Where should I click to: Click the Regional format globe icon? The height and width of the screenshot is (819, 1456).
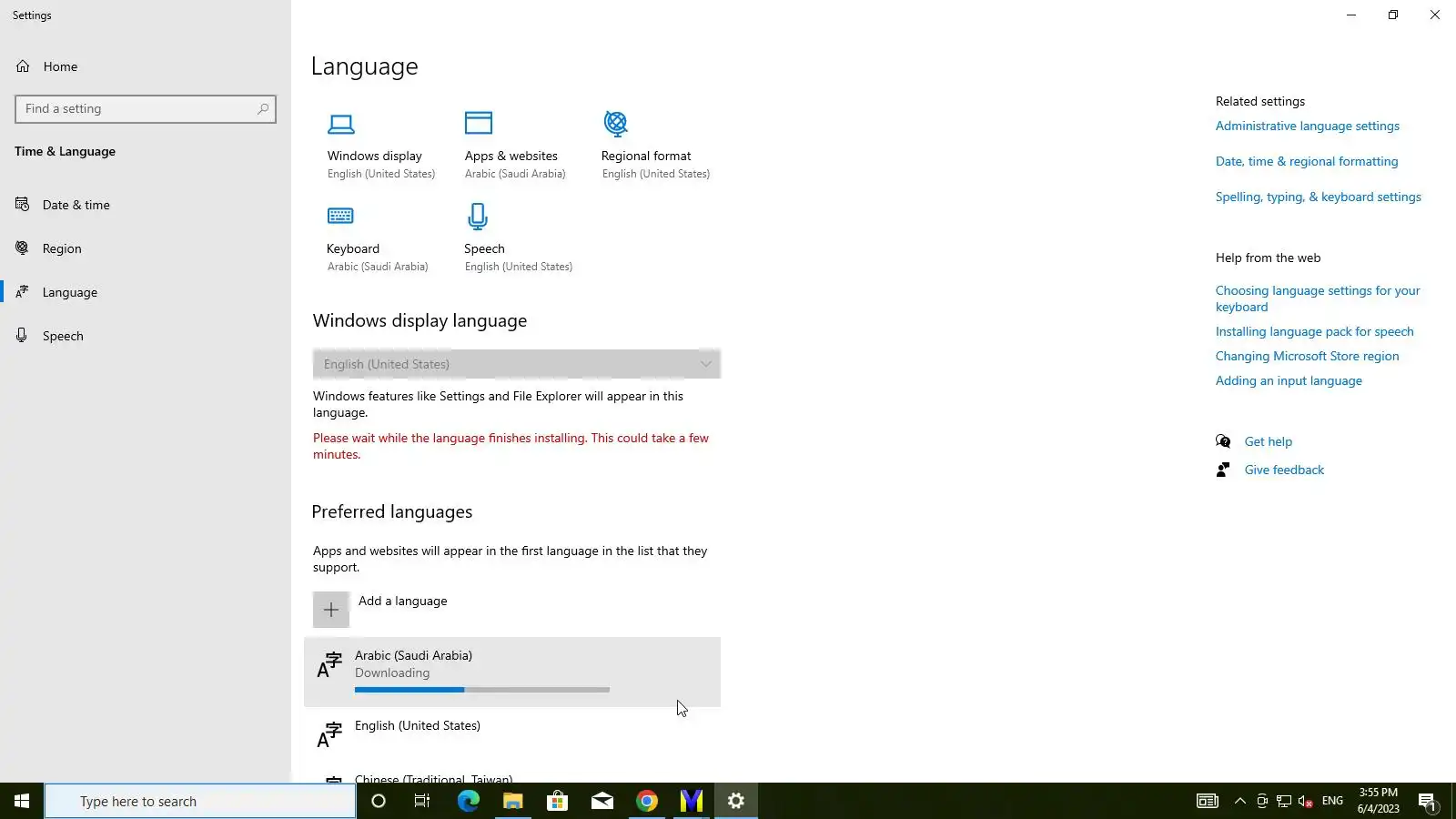(x=616, y=123)
